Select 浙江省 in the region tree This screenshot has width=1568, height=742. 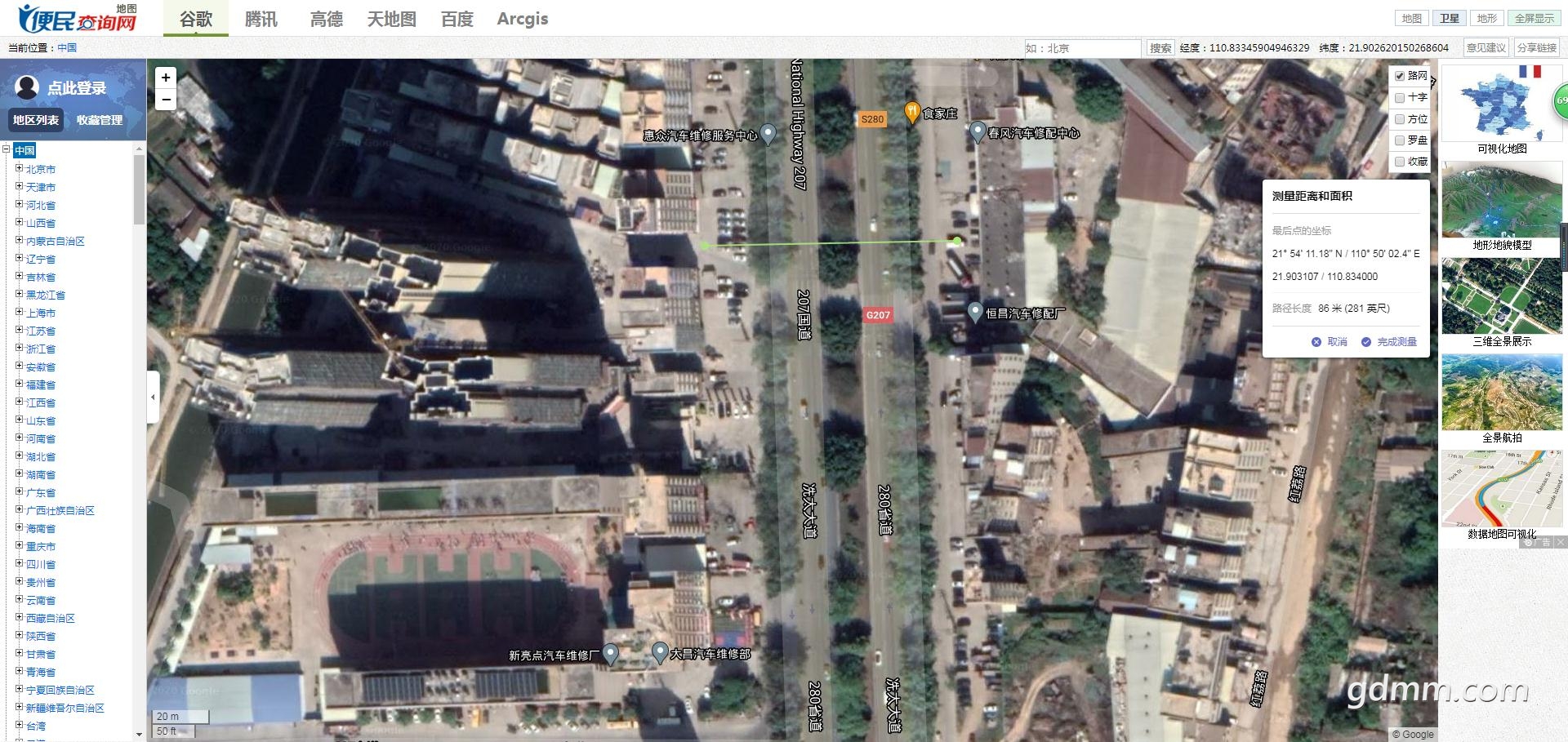point(41,349)
